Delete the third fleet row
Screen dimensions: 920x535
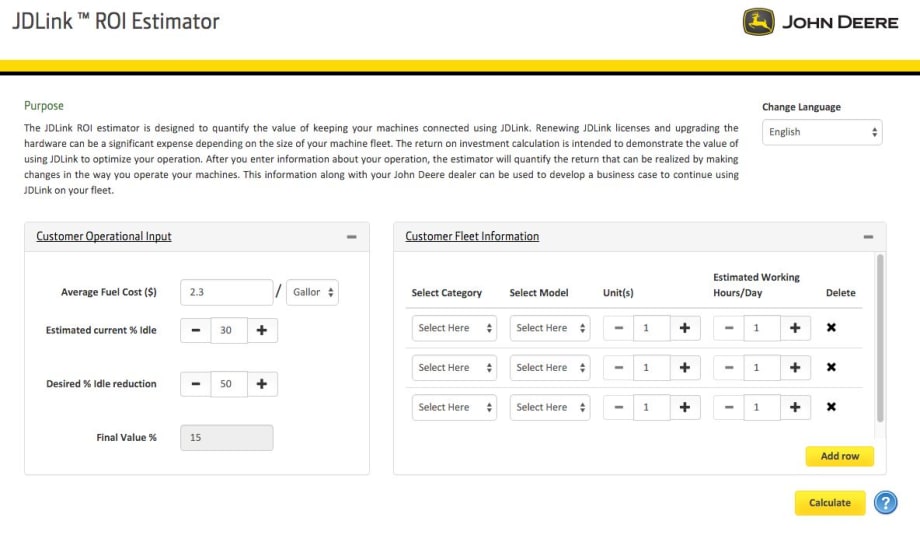click(831, 407)
